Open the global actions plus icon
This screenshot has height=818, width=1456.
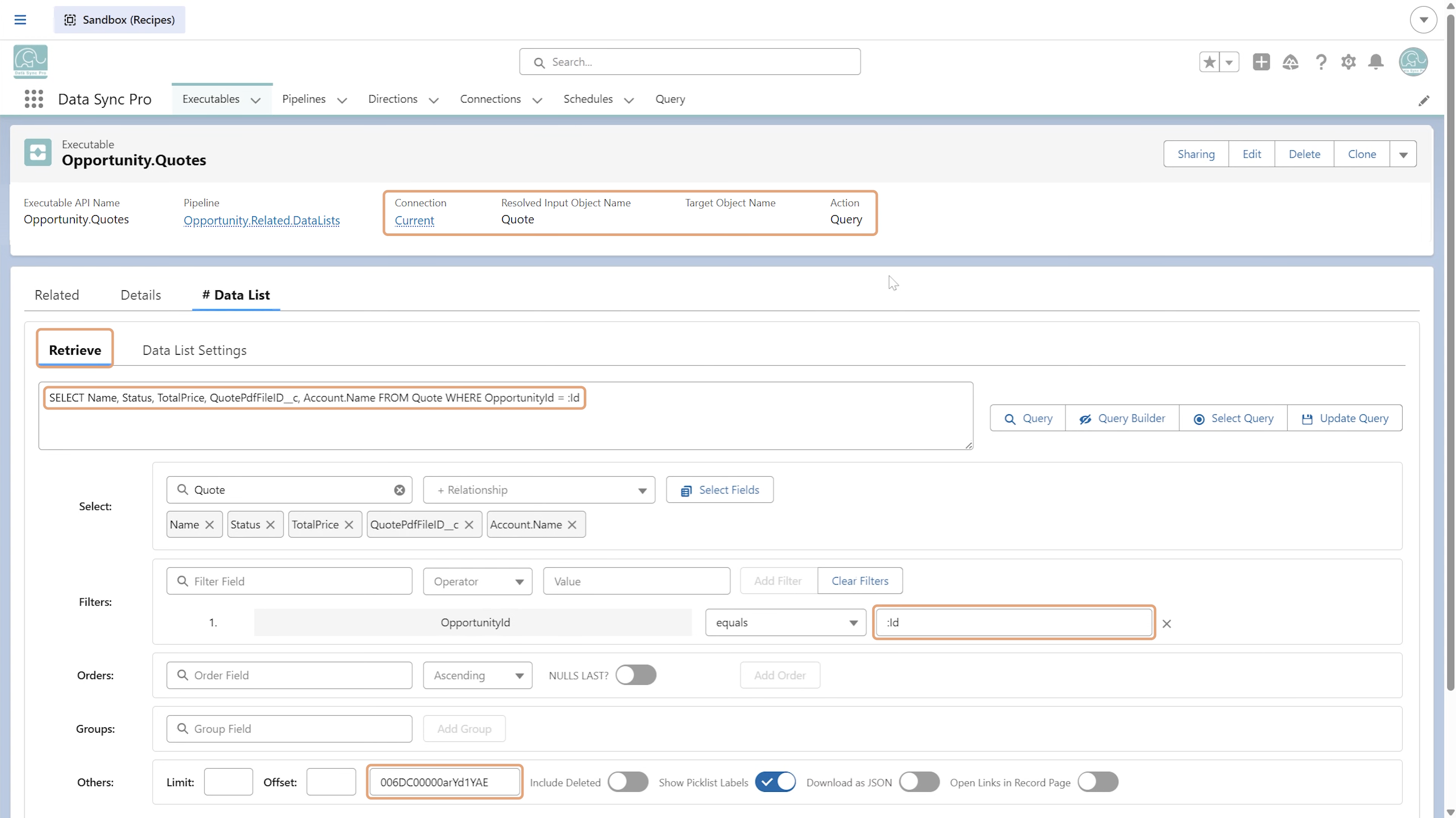click(1261, 61)
